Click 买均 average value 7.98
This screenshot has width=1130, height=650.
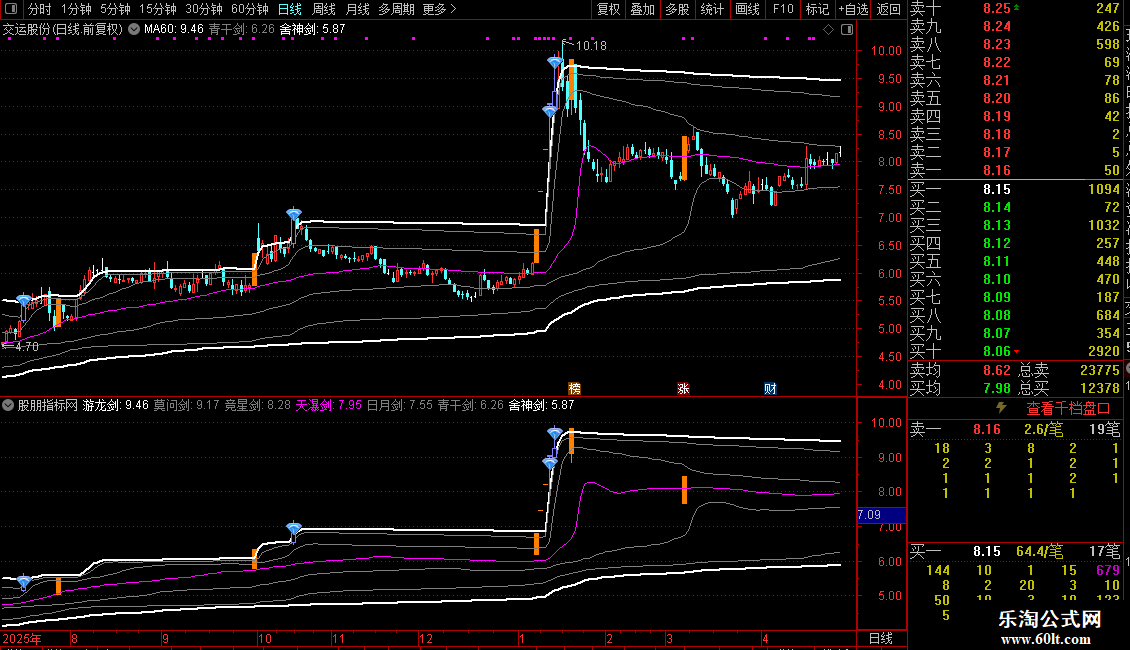pos(997,388)
